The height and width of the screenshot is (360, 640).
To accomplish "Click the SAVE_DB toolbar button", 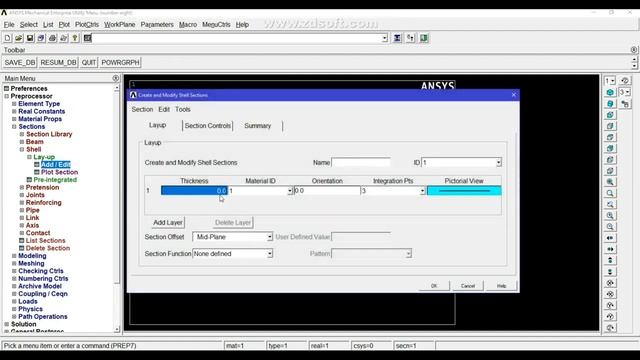I will (20, 62).
